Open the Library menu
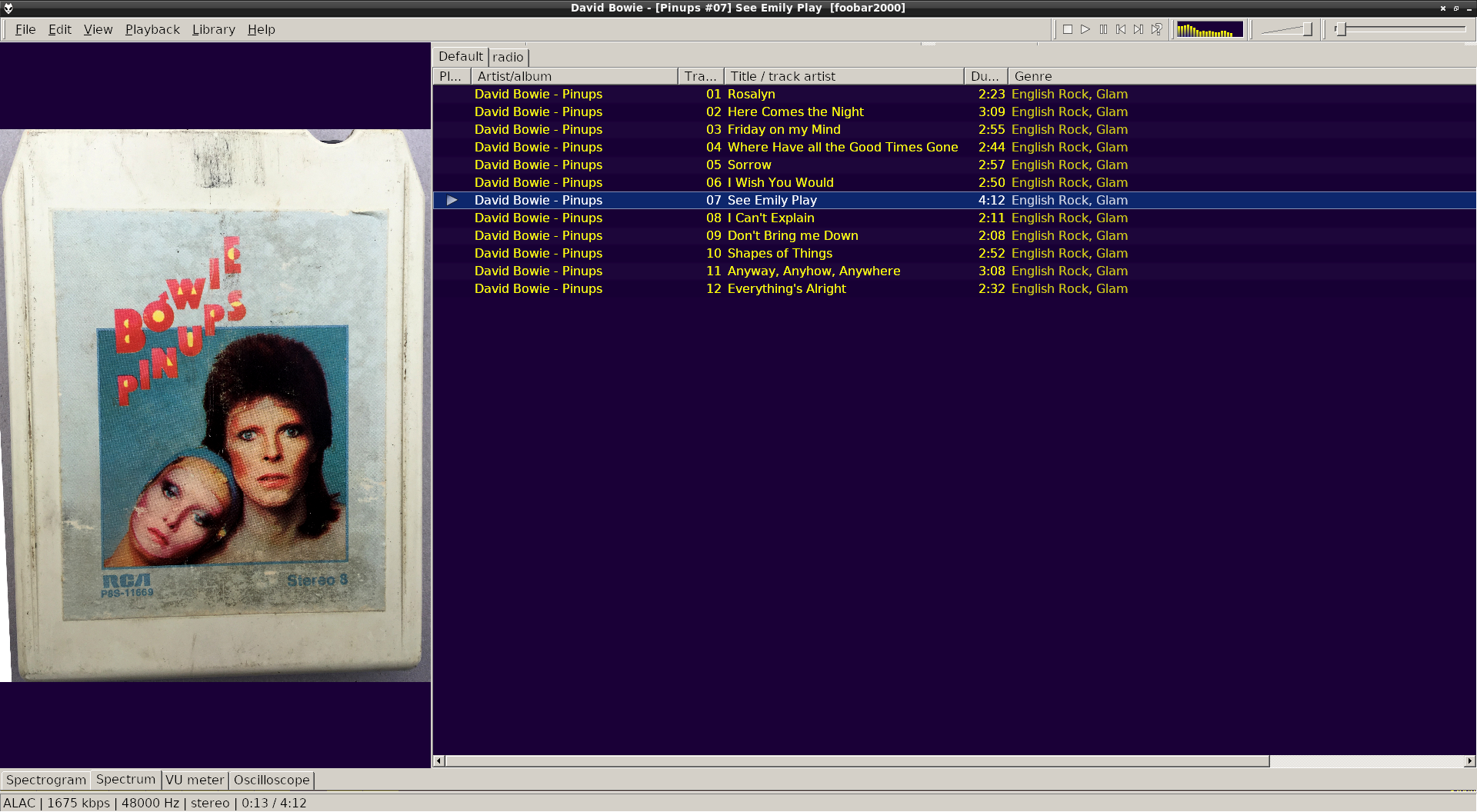 pyautogui.click(x=214, y=29)
